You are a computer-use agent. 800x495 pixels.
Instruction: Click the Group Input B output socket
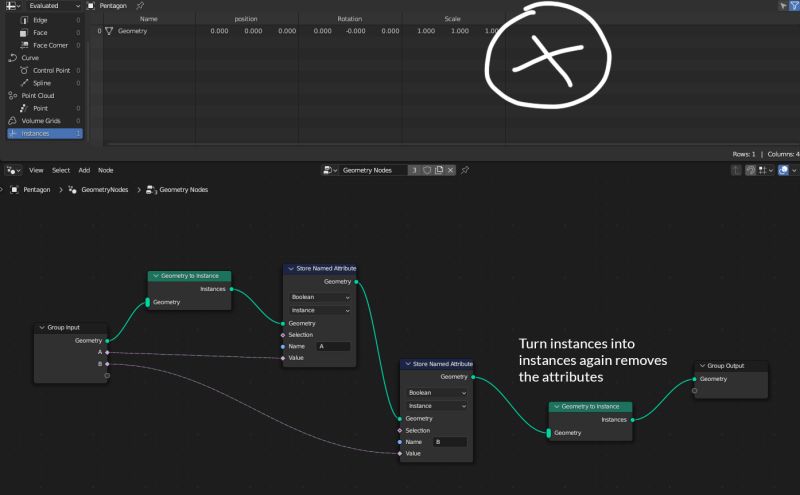coord(107,364)
